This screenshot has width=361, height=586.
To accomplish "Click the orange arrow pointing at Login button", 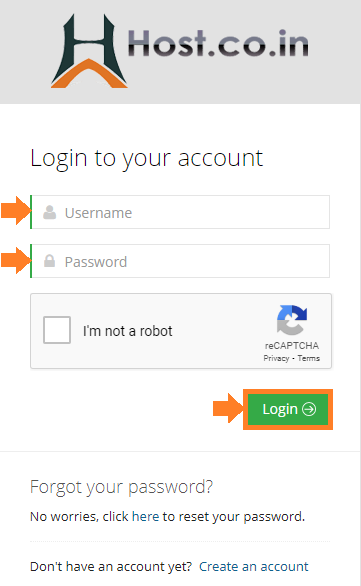I will tap(228, 408).
